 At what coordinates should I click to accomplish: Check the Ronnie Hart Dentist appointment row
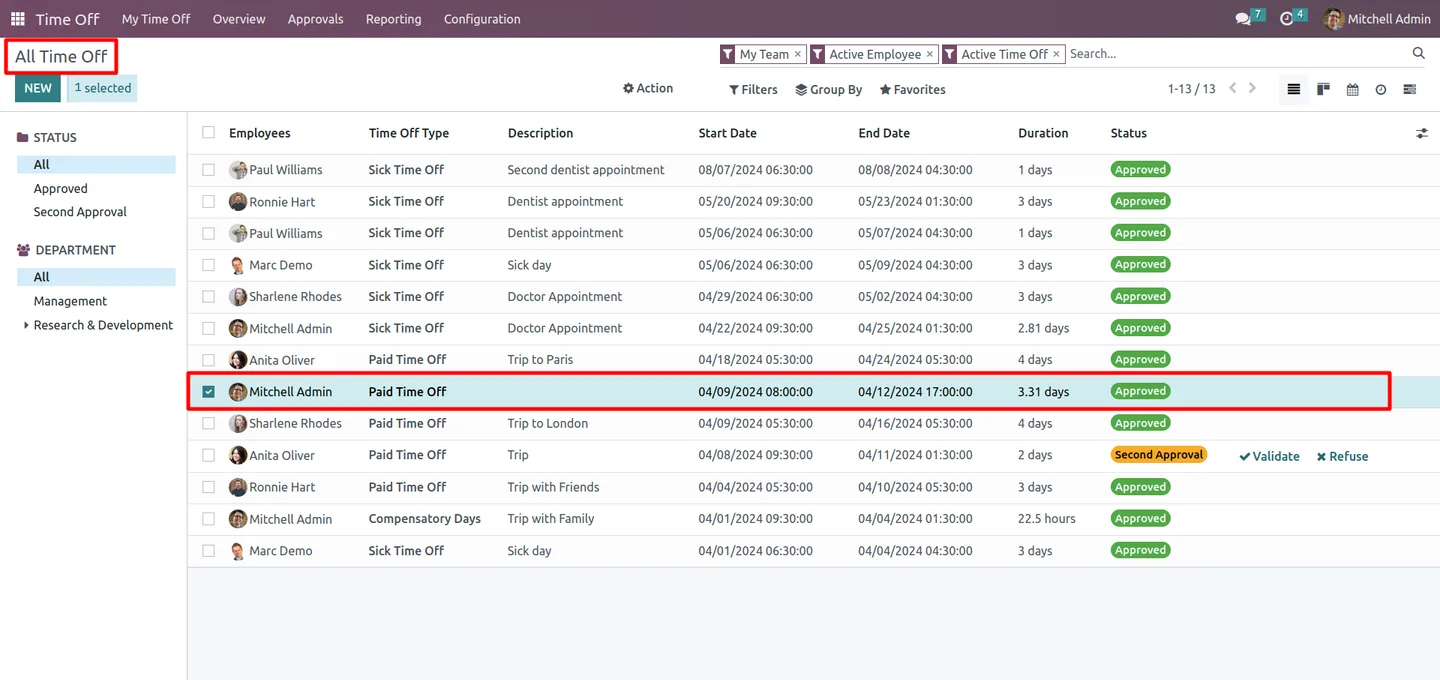[x=208, y=201]
